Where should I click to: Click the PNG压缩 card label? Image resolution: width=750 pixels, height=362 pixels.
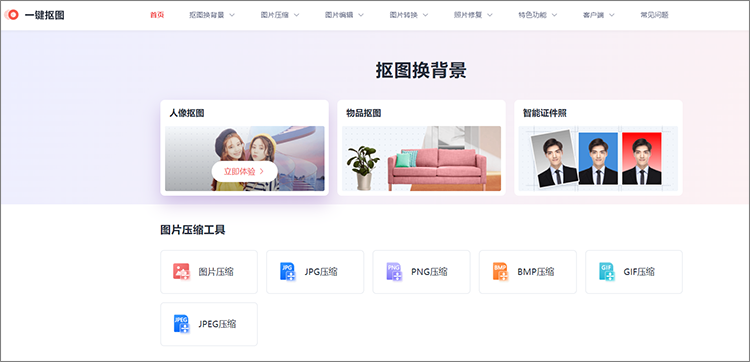429,272
